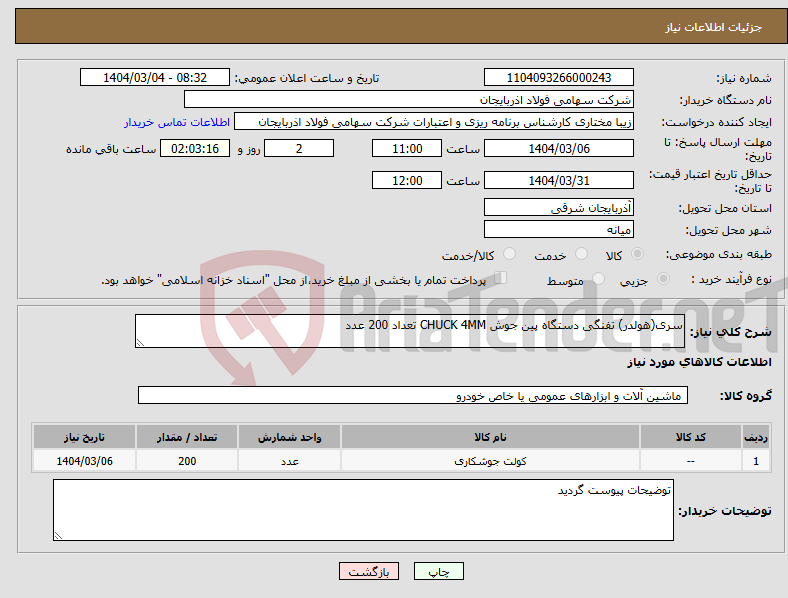The image size is (788, 598).
Task: Select the جزیی purchase type radio
Action: (x=663, y=278)
